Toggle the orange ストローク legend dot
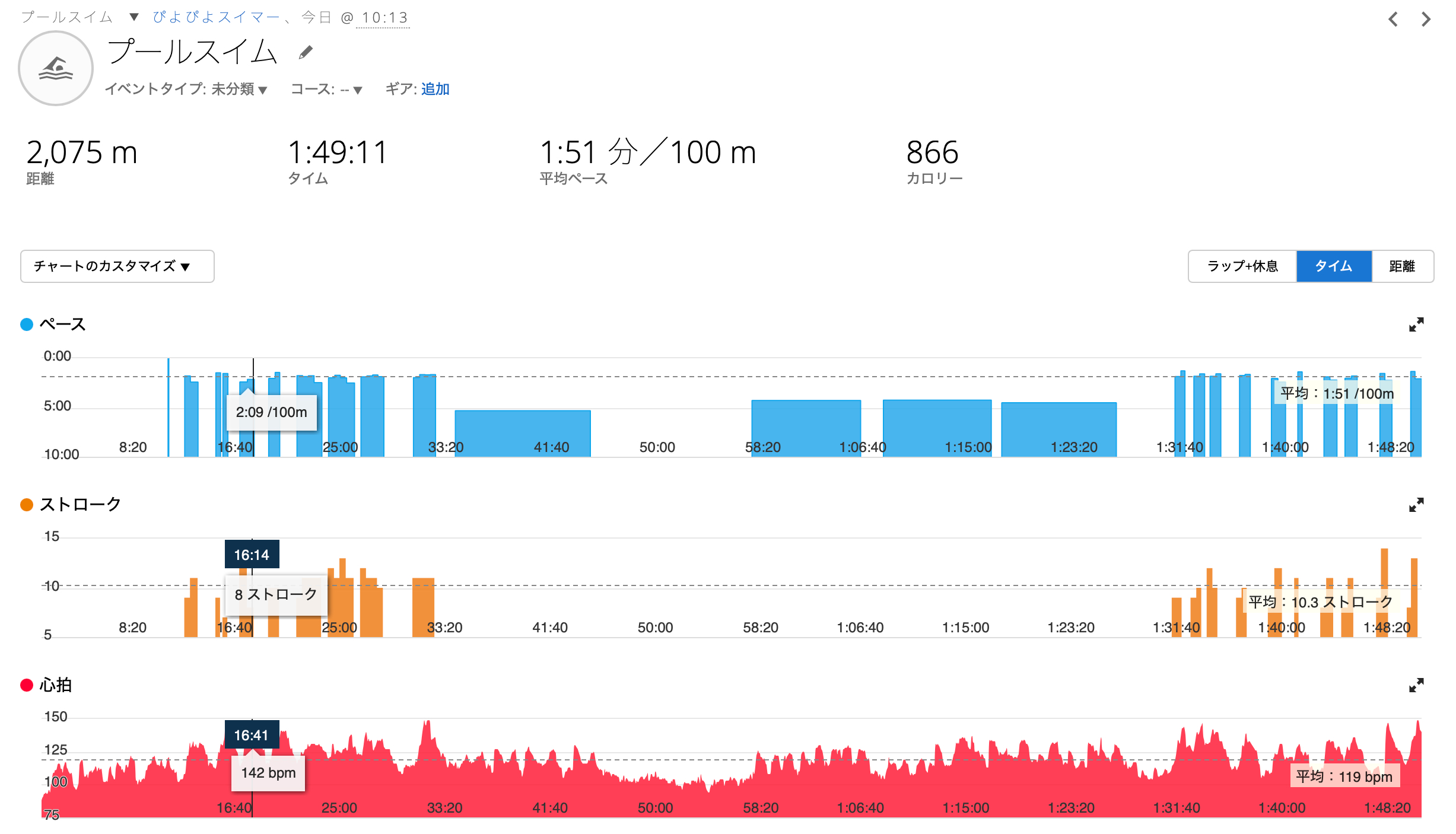 click(x=27, y=505)
